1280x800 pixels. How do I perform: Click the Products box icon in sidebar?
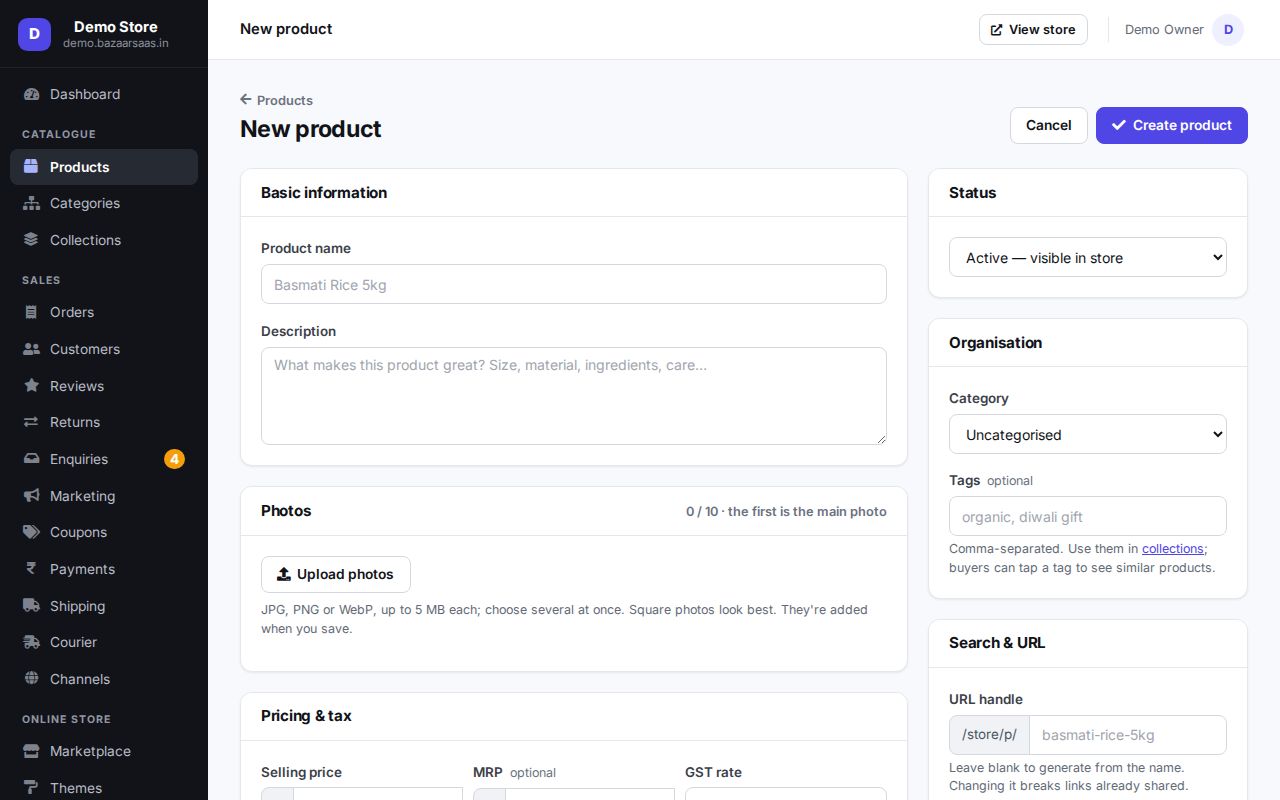coord(31,167)
